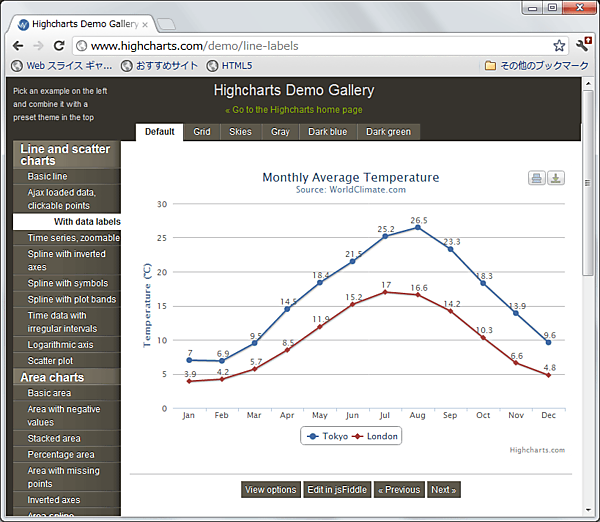Click the chart print icon
This screenshot has width=600, height=522.
pyautogui.click(x=537, y=178)
